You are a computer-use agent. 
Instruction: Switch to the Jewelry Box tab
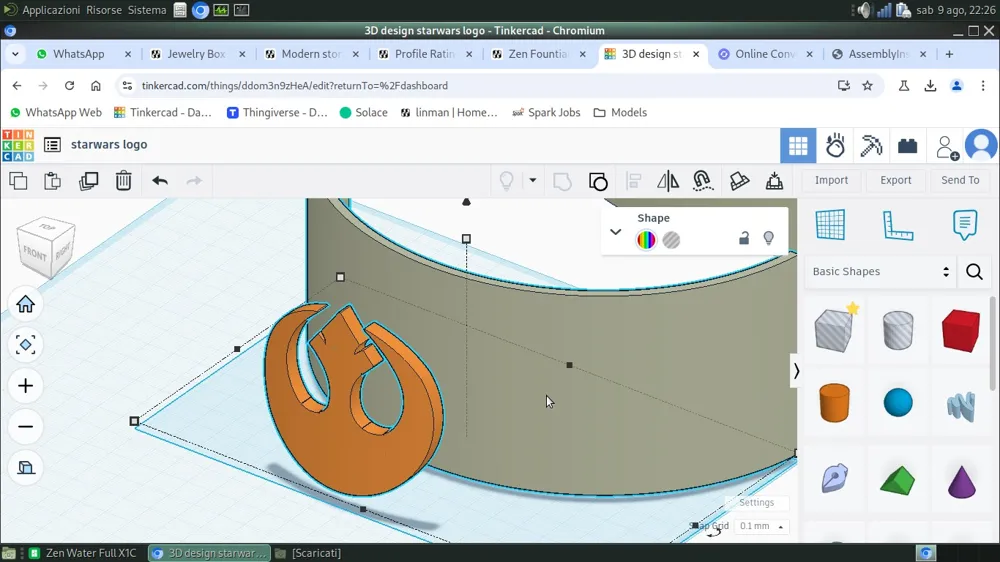tap(198, 54)
